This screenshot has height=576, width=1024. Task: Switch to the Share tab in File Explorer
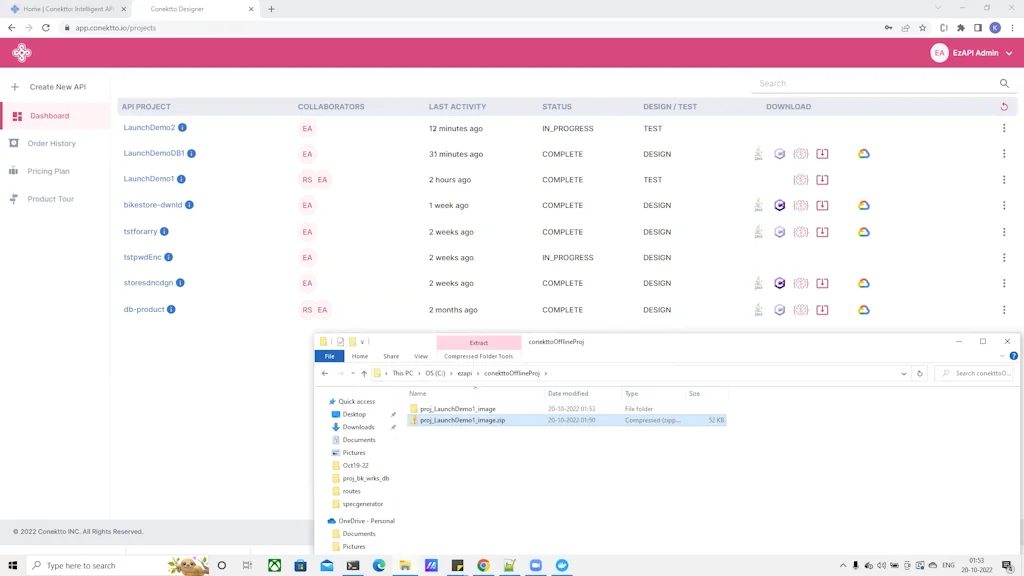[x=390, y=356]
